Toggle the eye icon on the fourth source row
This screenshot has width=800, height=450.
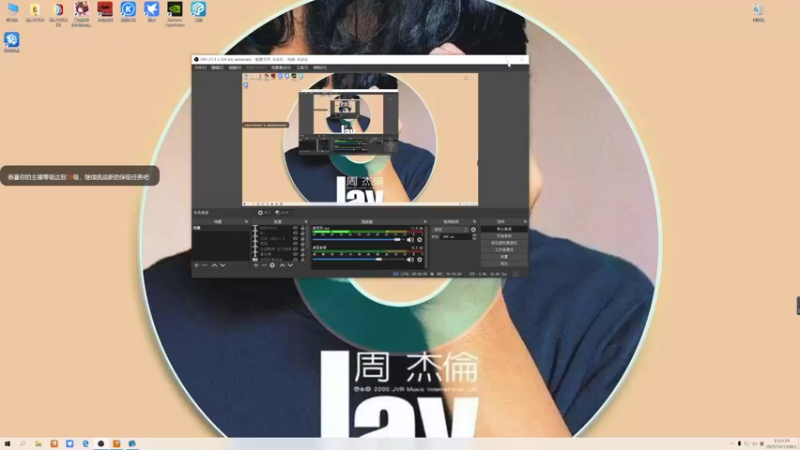point(295,243)
